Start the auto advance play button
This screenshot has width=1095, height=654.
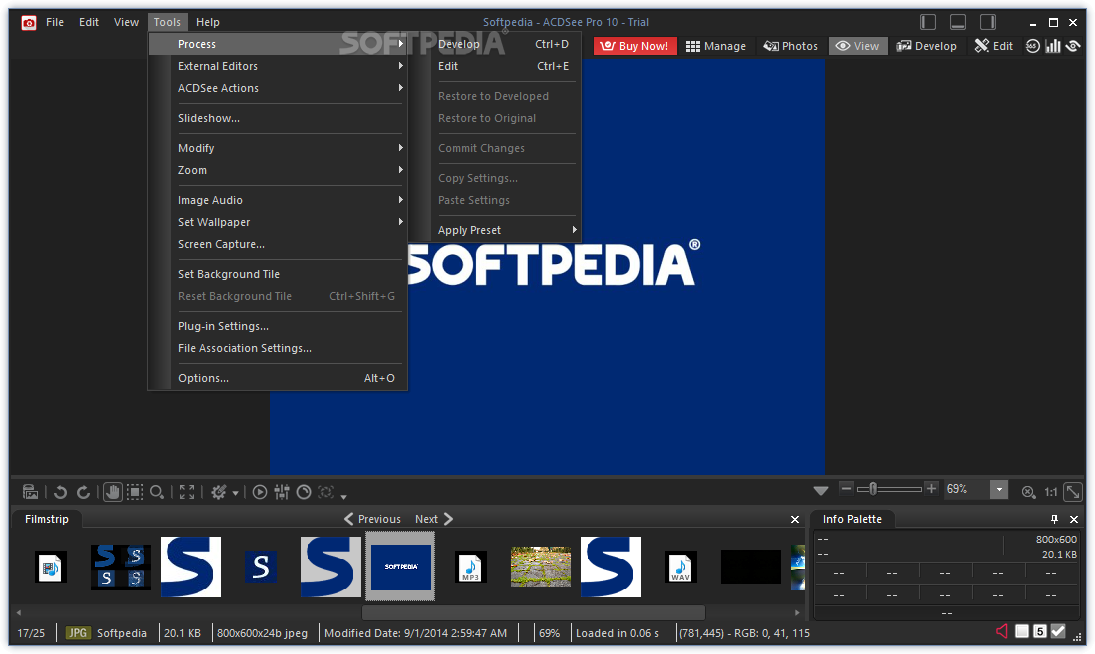(260, 492)
